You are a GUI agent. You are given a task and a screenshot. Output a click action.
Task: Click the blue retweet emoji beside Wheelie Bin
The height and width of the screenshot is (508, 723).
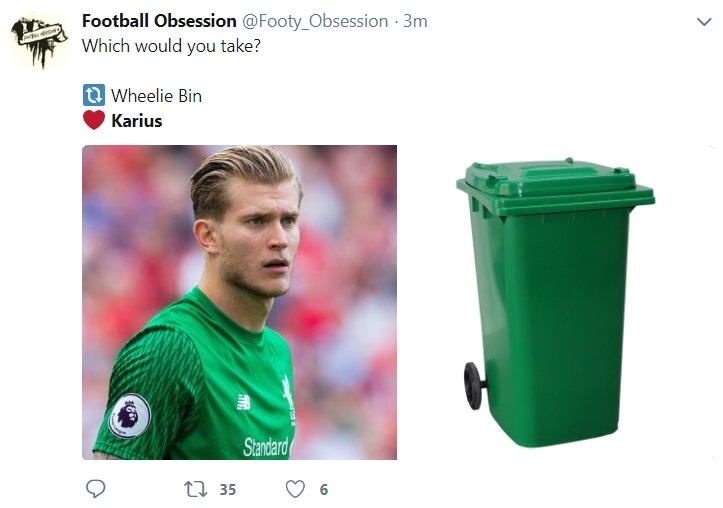(x=93, y=96)
